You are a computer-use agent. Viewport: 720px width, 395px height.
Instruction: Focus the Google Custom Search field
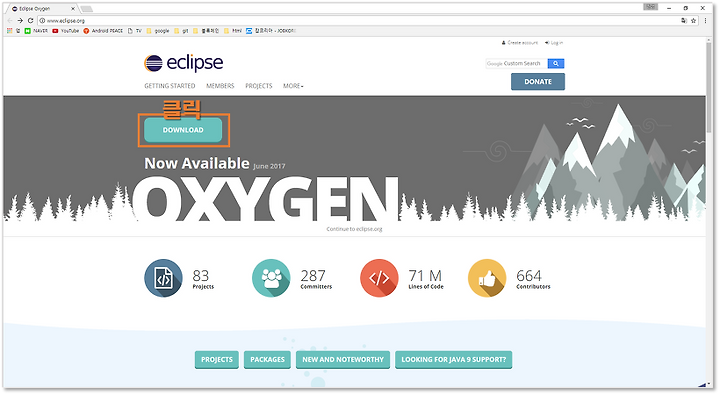(x=516, y=63)
